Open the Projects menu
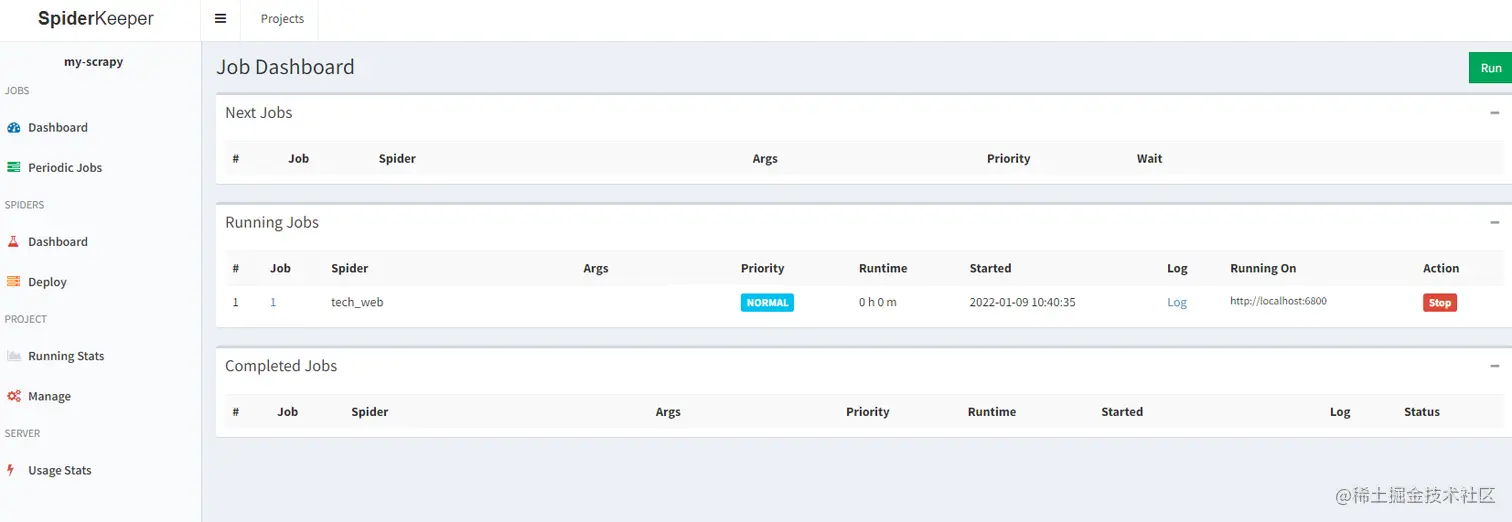The height and width of the screenshot is (522, 1512). [x=282, y=19]
